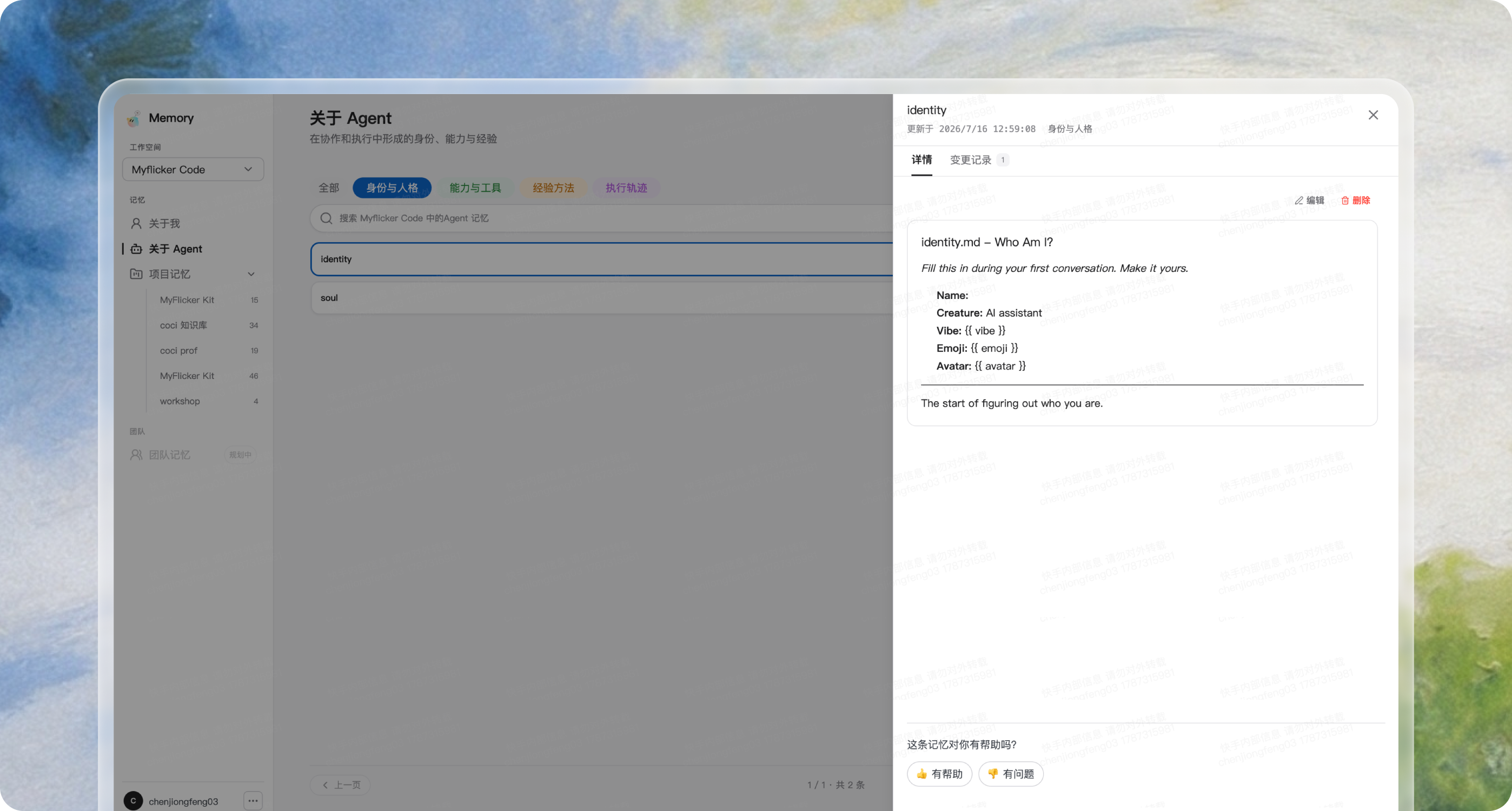Image resolution: width=1512 pixels, height=811 pixels.
Task: Click the 上一页 previous page button
Action: [341, 785]
